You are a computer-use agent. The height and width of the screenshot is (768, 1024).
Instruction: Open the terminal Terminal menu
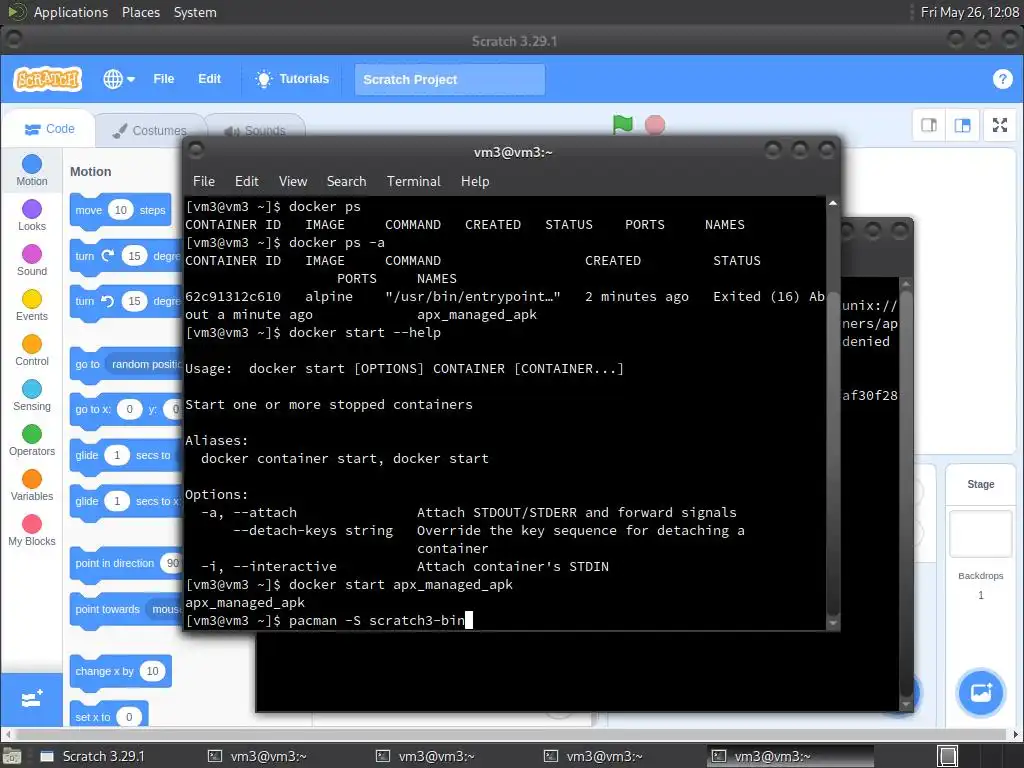click(x=413, y=182)
